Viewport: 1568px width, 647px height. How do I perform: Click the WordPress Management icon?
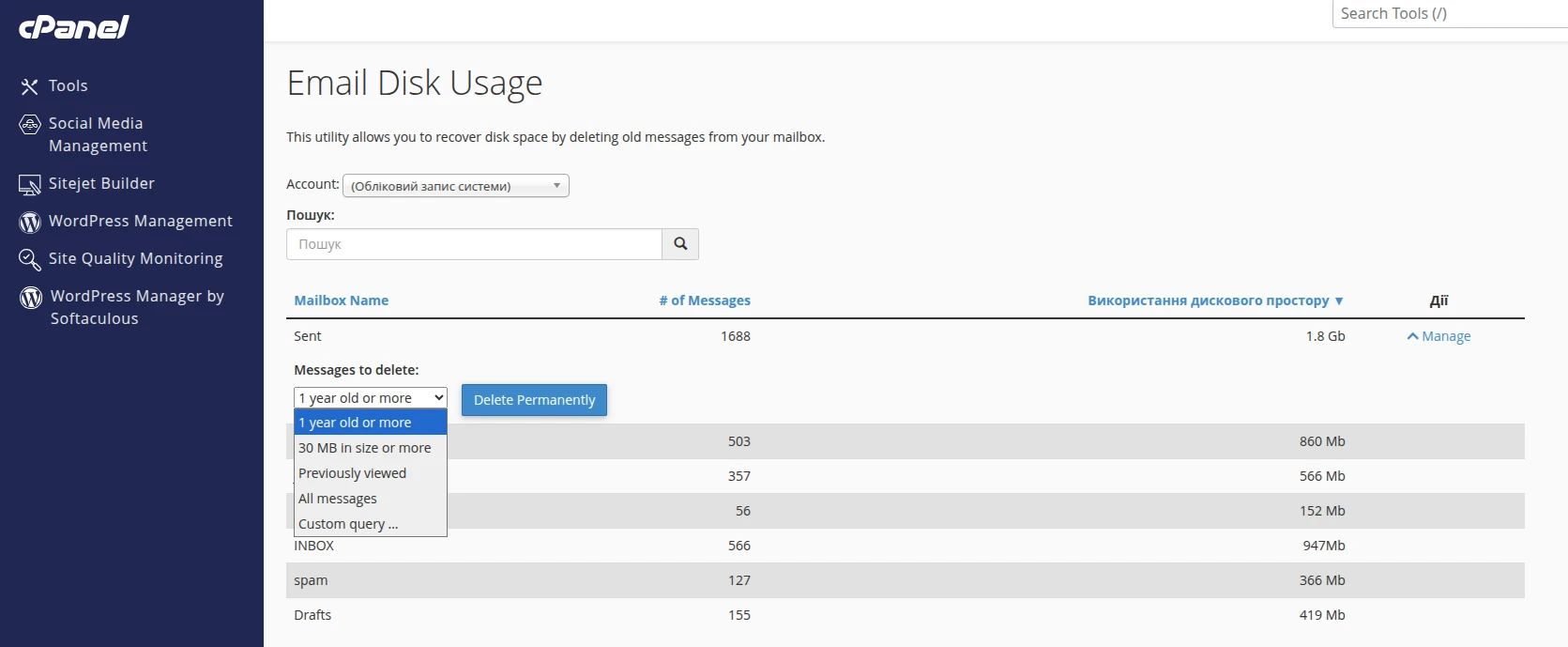(x=30, y=222)
